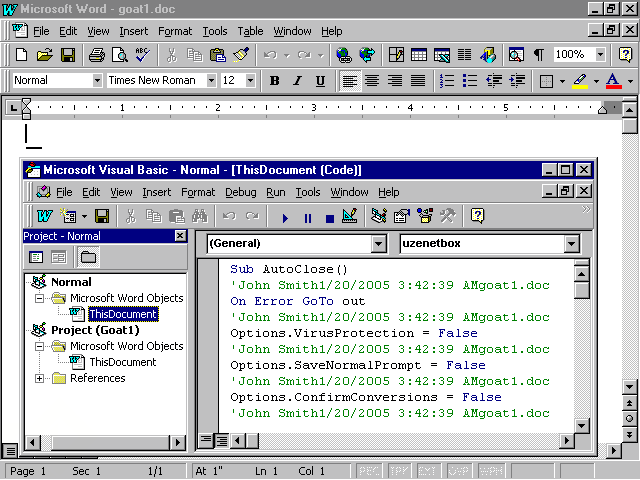Open the Debug menu in Visual Basic
Screen dimensions: 640x480
(x=240, y=192)
